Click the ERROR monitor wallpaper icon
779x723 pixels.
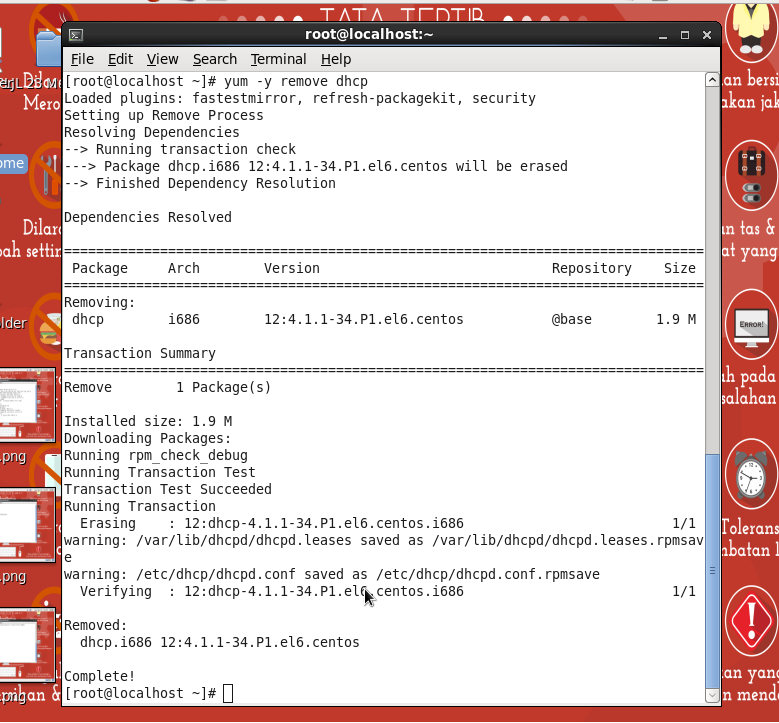[x=751, y=324]
